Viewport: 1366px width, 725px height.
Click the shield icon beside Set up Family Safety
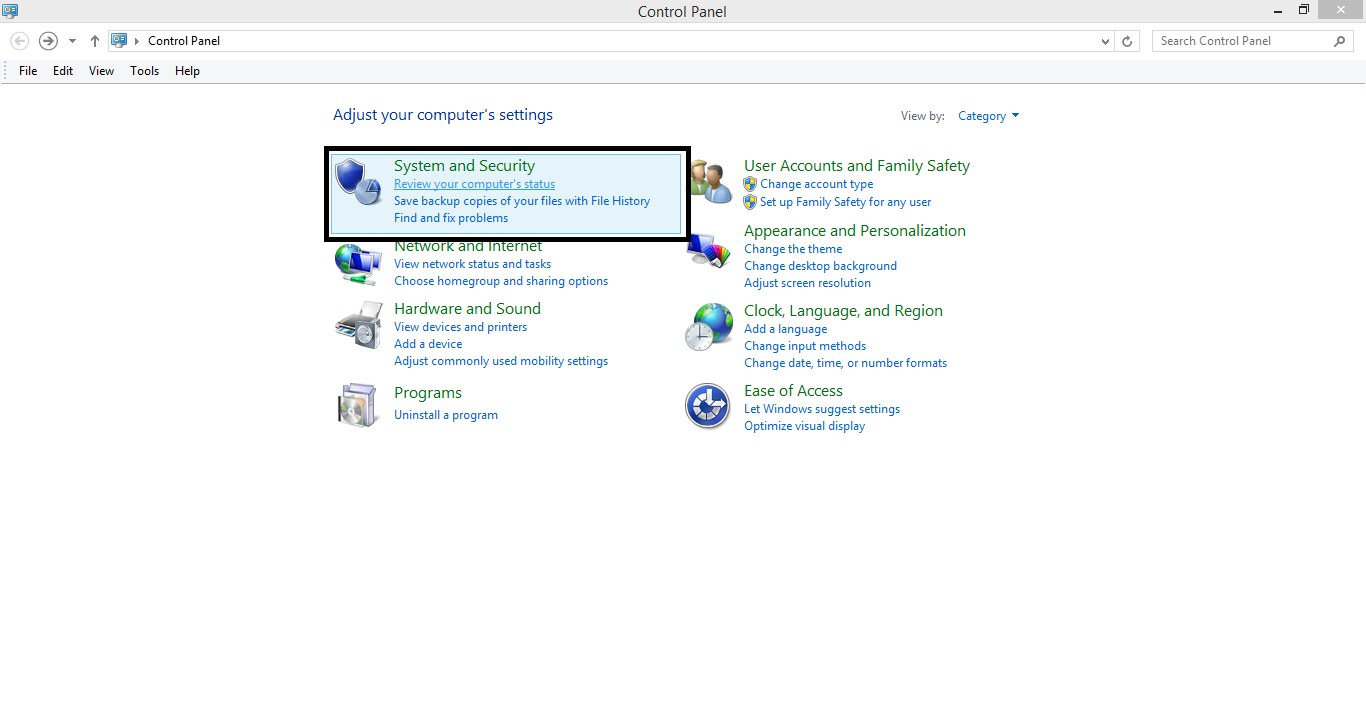tap(750, 202)
